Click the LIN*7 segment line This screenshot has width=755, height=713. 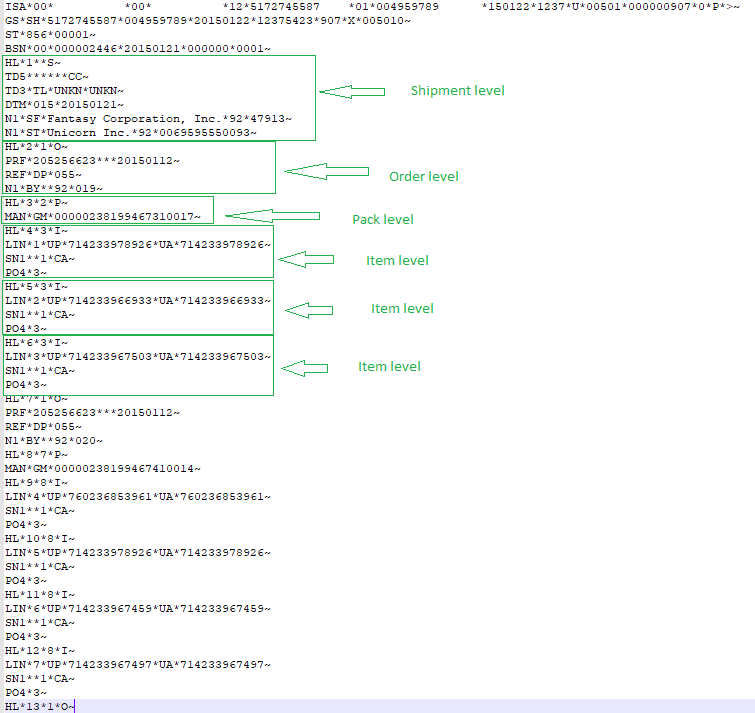coord(137,665)
